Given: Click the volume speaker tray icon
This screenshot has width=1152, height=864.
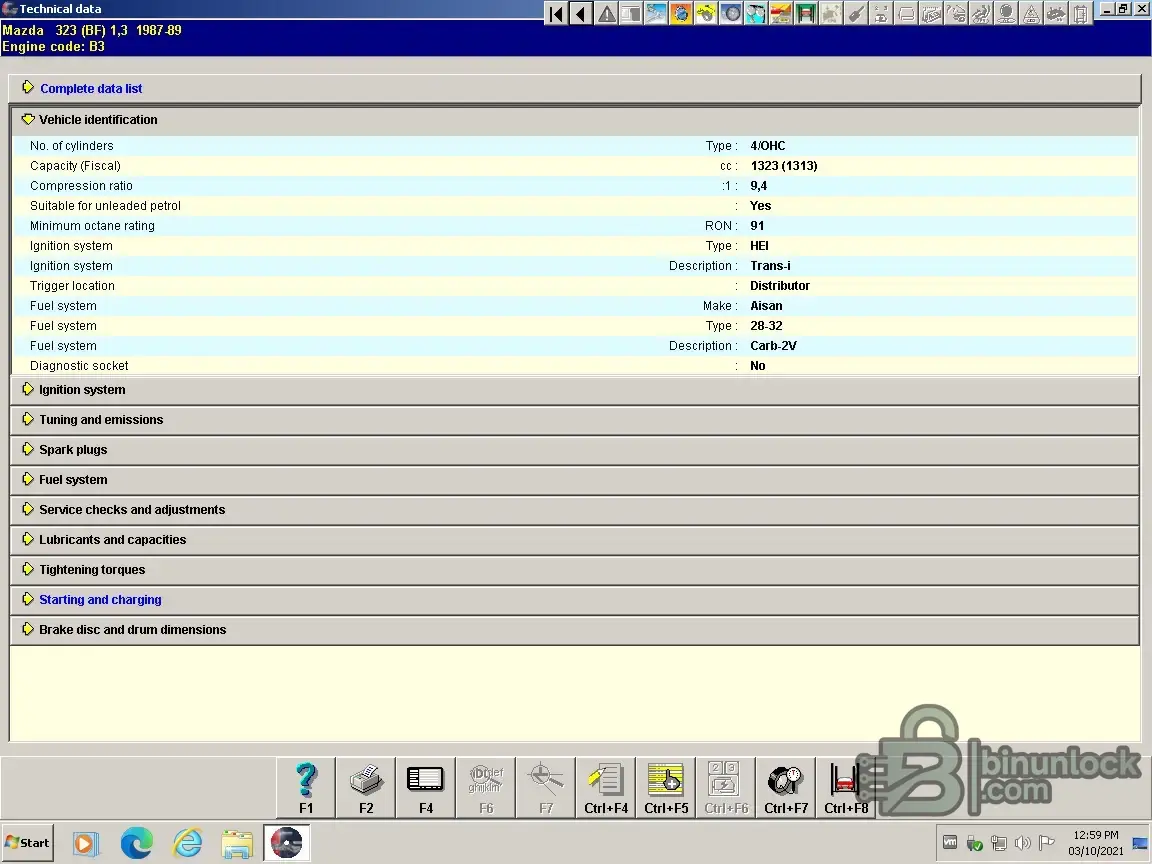Looking at the screenshot, I should [x=1023, y=843].
